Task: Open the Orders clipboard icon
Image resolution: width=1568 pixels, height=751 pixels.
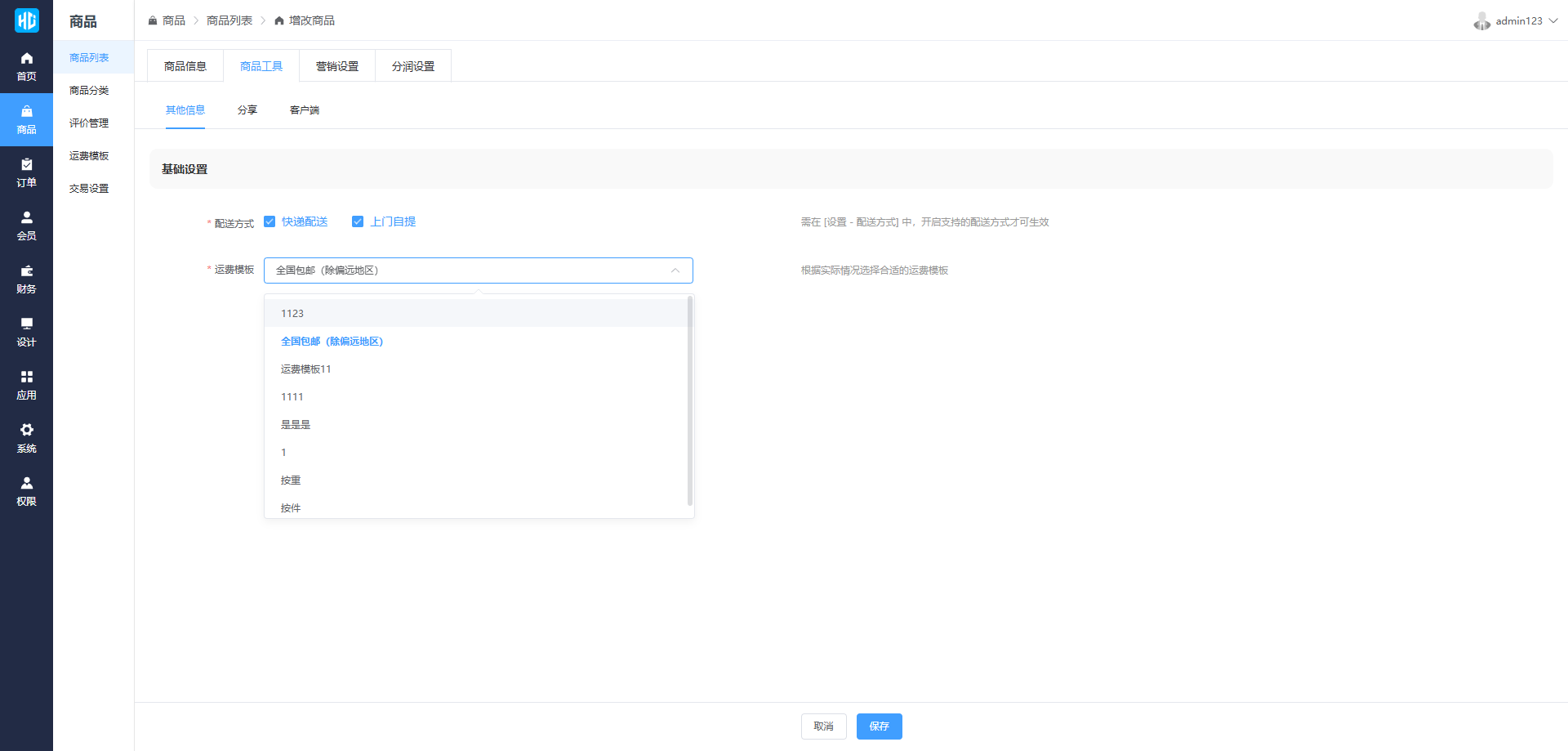Action: coord(26,164)
